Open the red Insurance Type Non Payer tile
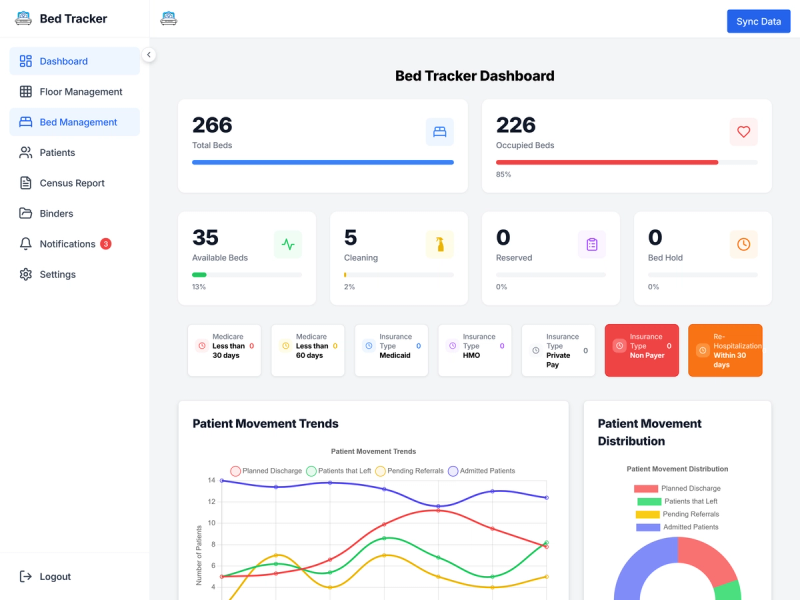This screenshot has height=600, width=800. click(642, 351)
